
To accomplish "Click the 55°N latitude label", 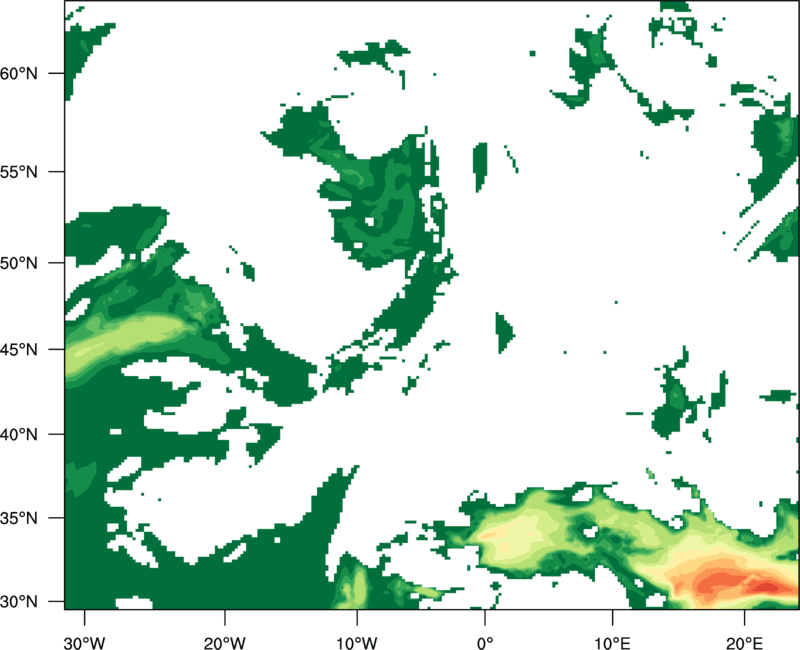I will click(x=19, y=172).
